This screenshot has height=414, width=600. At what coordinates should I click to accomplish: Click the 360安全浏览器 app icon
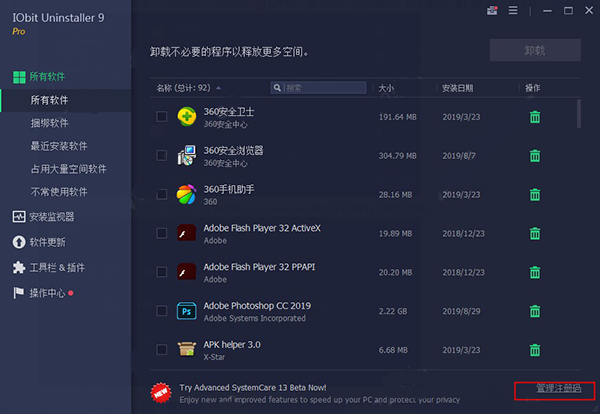187,155
